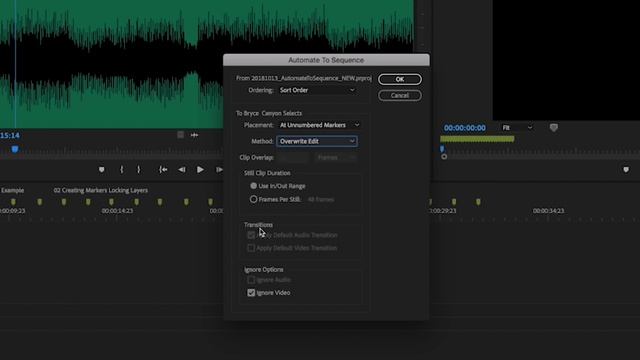Click the To Bryce Canyon Selects label

[269, 113]
